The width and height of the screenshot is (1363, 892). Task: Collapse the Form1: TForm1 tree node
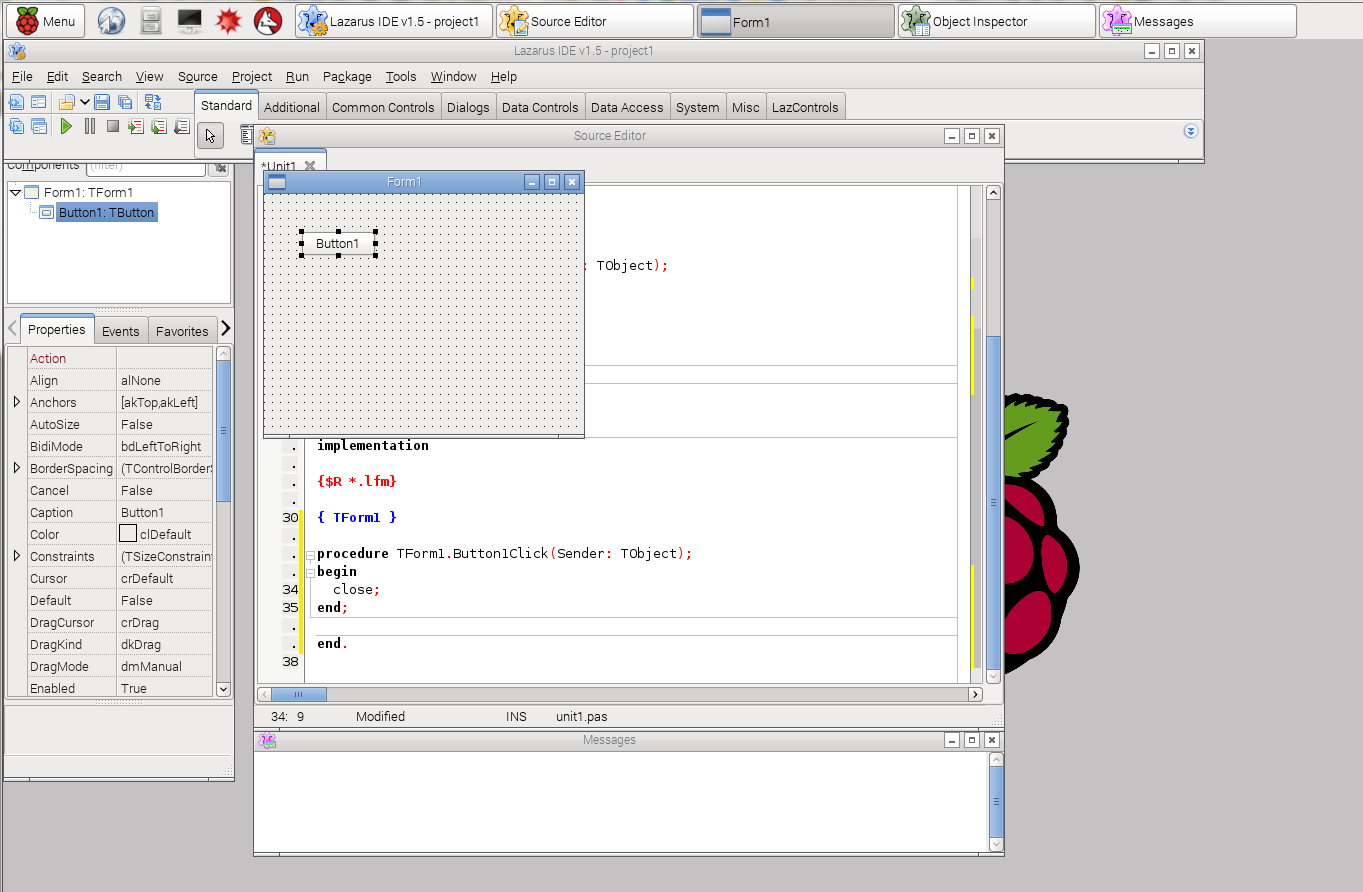[16, 192]
